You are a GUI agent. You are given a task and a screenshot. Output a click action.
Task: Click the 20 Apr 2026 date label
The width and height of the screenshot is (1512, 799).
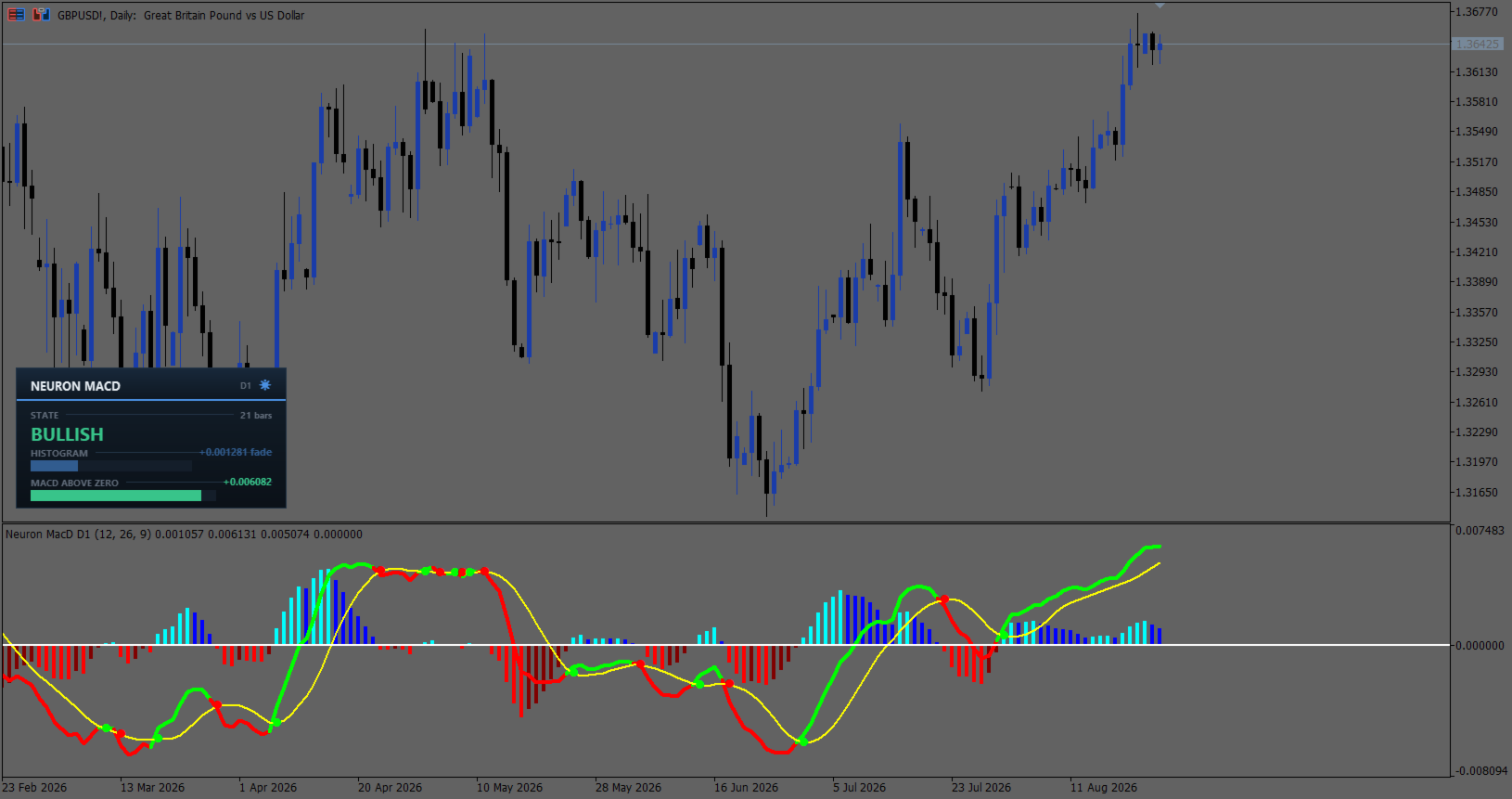point(391,788)
